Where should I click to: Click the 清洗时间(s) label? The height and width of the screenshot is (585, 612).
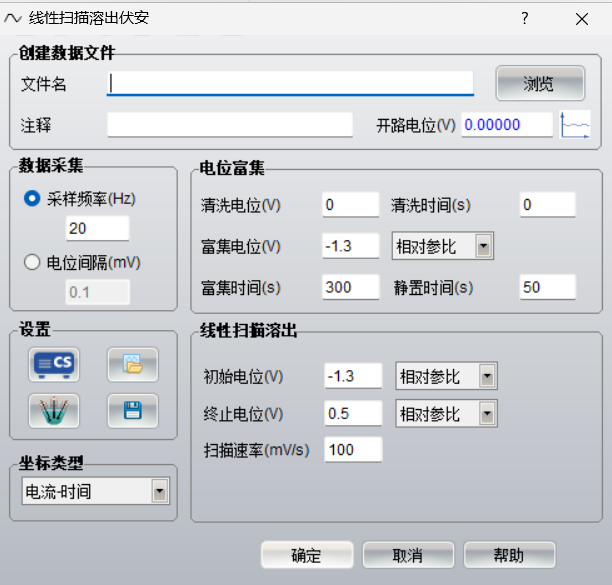(x=431, y=205)
